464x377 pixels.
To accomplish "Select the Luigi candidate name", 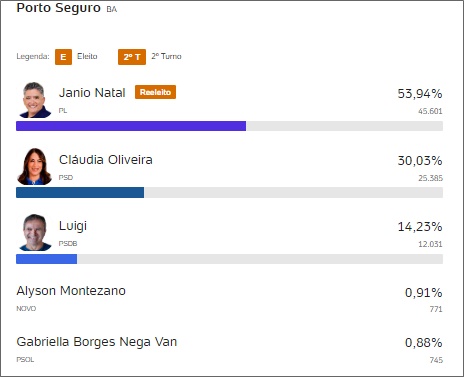I will pos(73,226).
